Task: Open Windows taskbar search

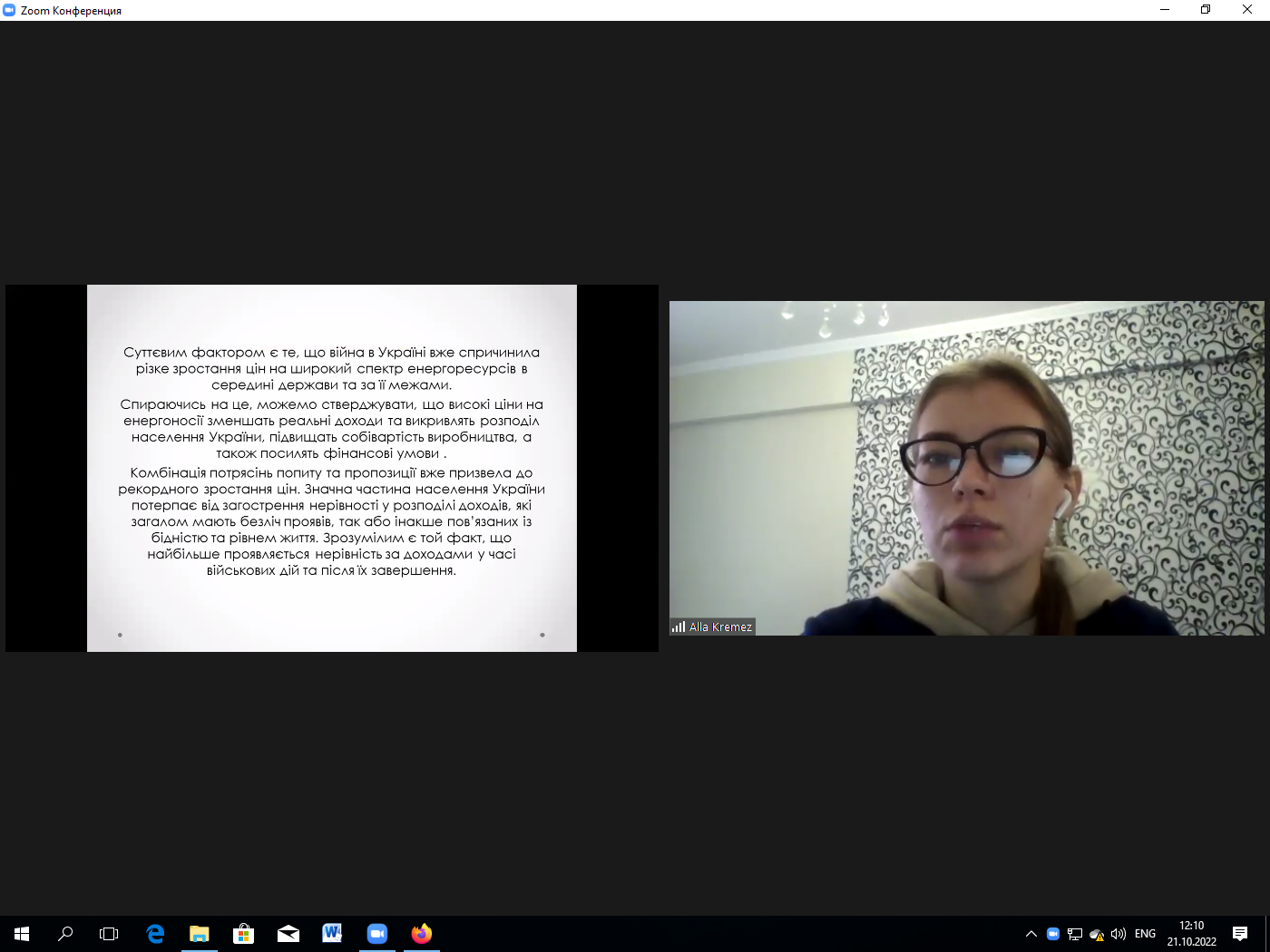Action: 65,934
